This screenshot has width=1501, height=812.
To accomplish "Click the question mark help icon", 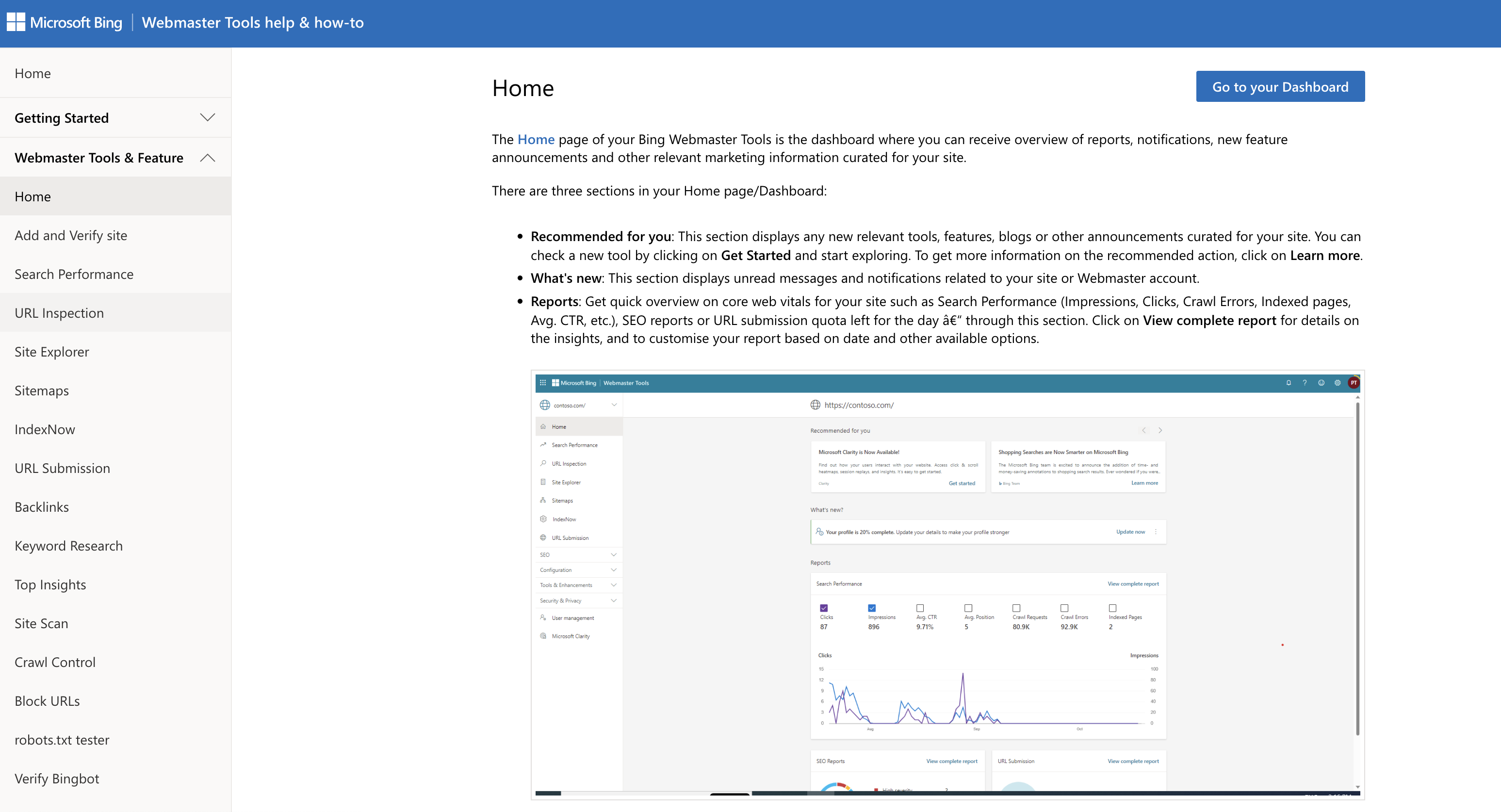I will pyautogui.click(x=1305, y=383).
